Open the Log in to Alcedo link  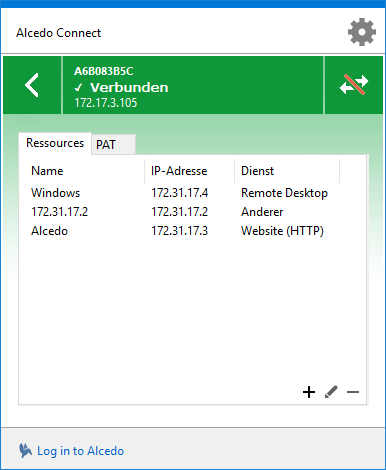[80, 451]
